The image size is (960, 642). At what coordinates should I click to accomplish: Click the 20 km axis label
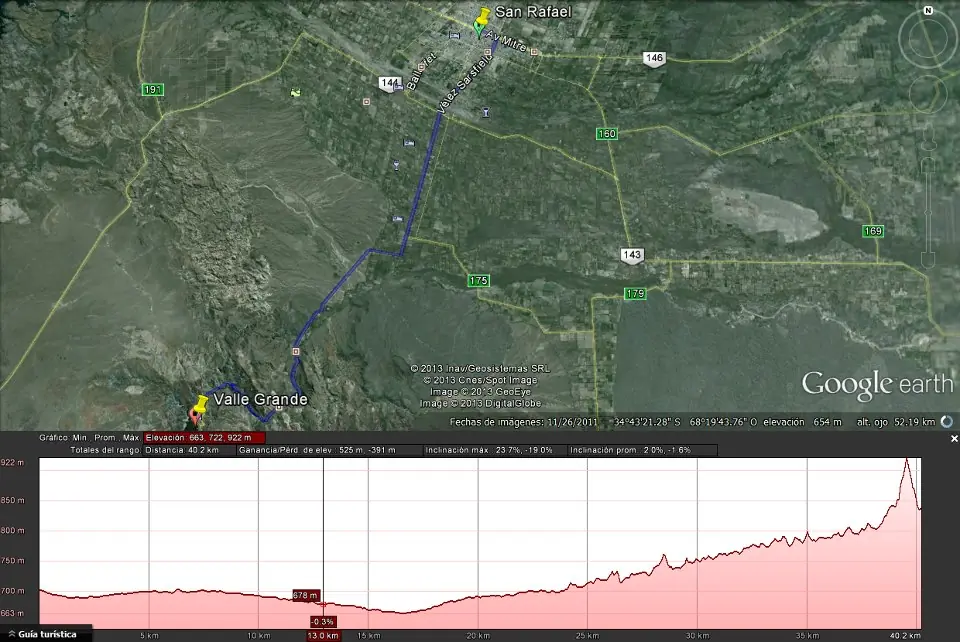tap(478, 636)
